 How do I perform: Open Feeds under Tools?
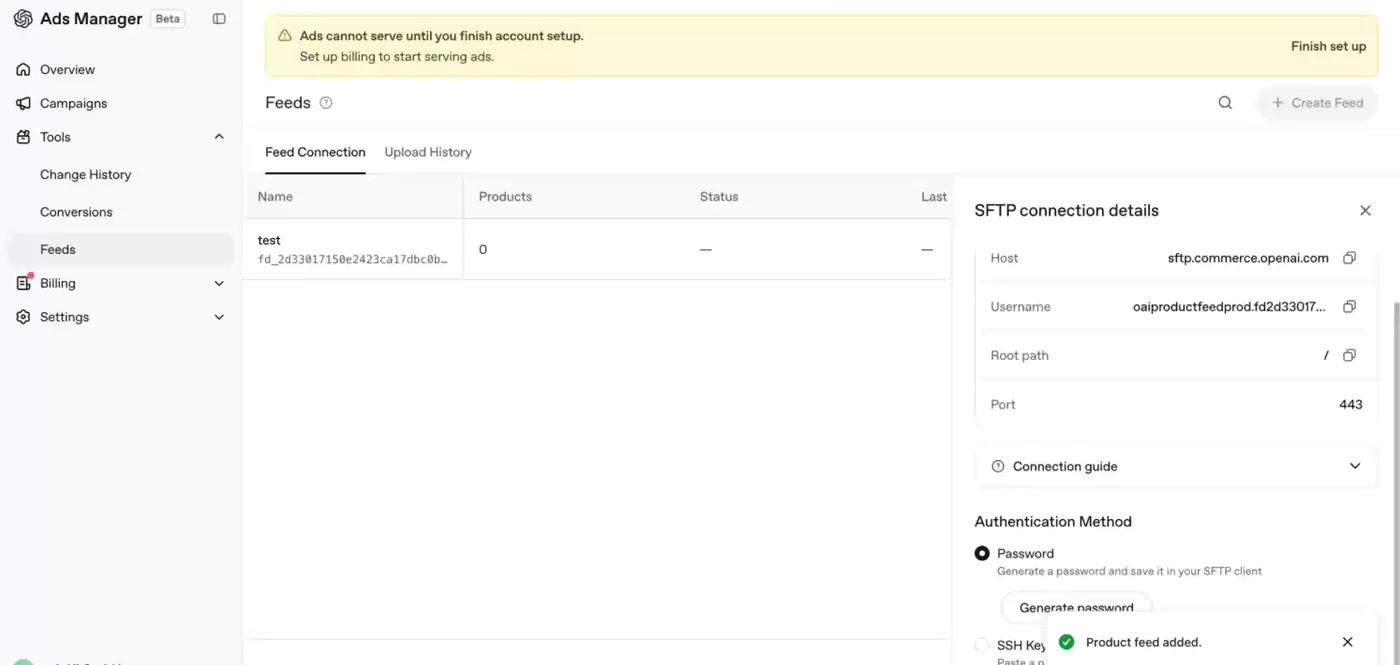[x=121, y=250]
